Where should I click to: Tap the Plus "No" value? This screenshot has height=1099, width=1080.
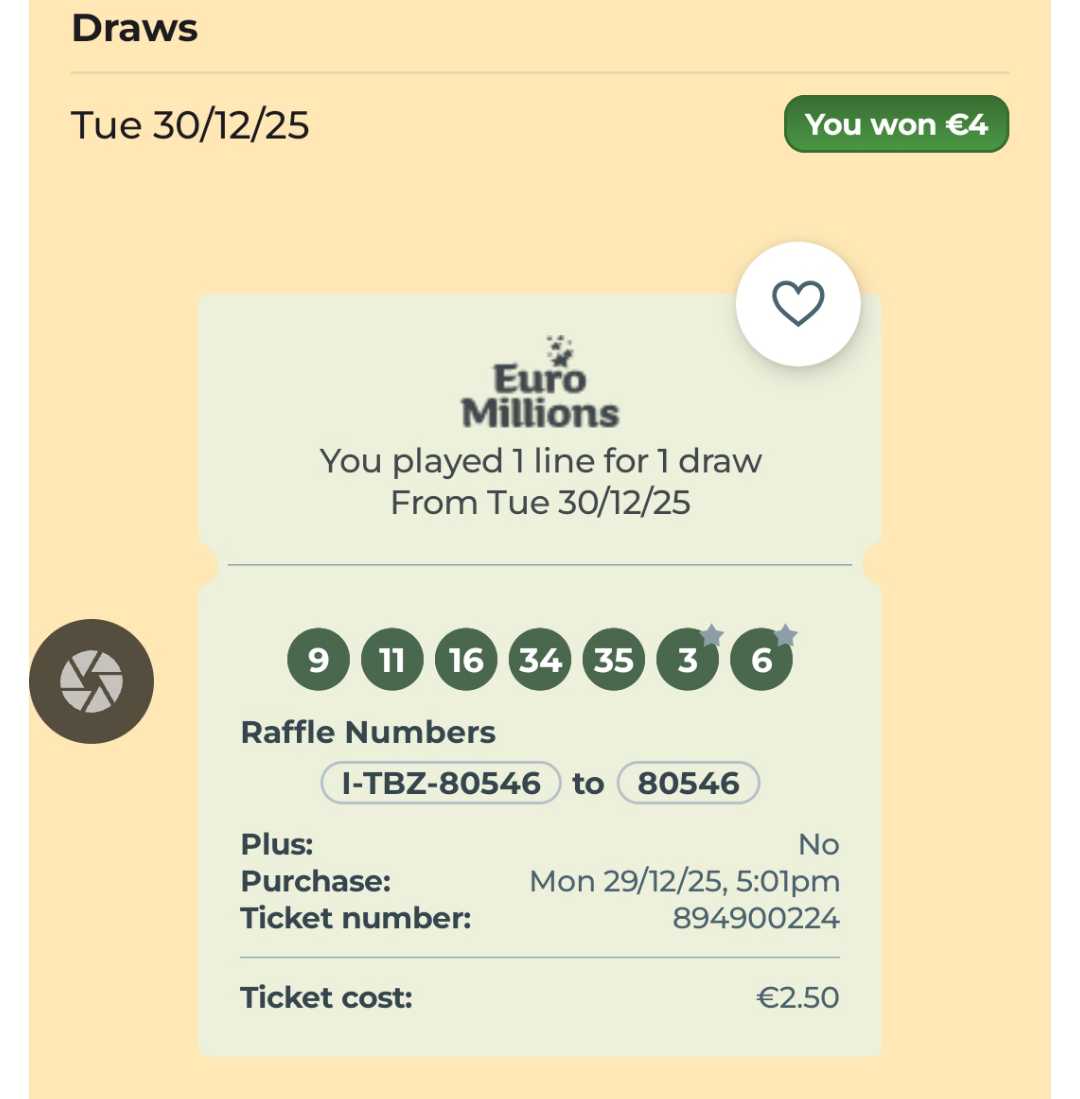click(x=818, y=845)
